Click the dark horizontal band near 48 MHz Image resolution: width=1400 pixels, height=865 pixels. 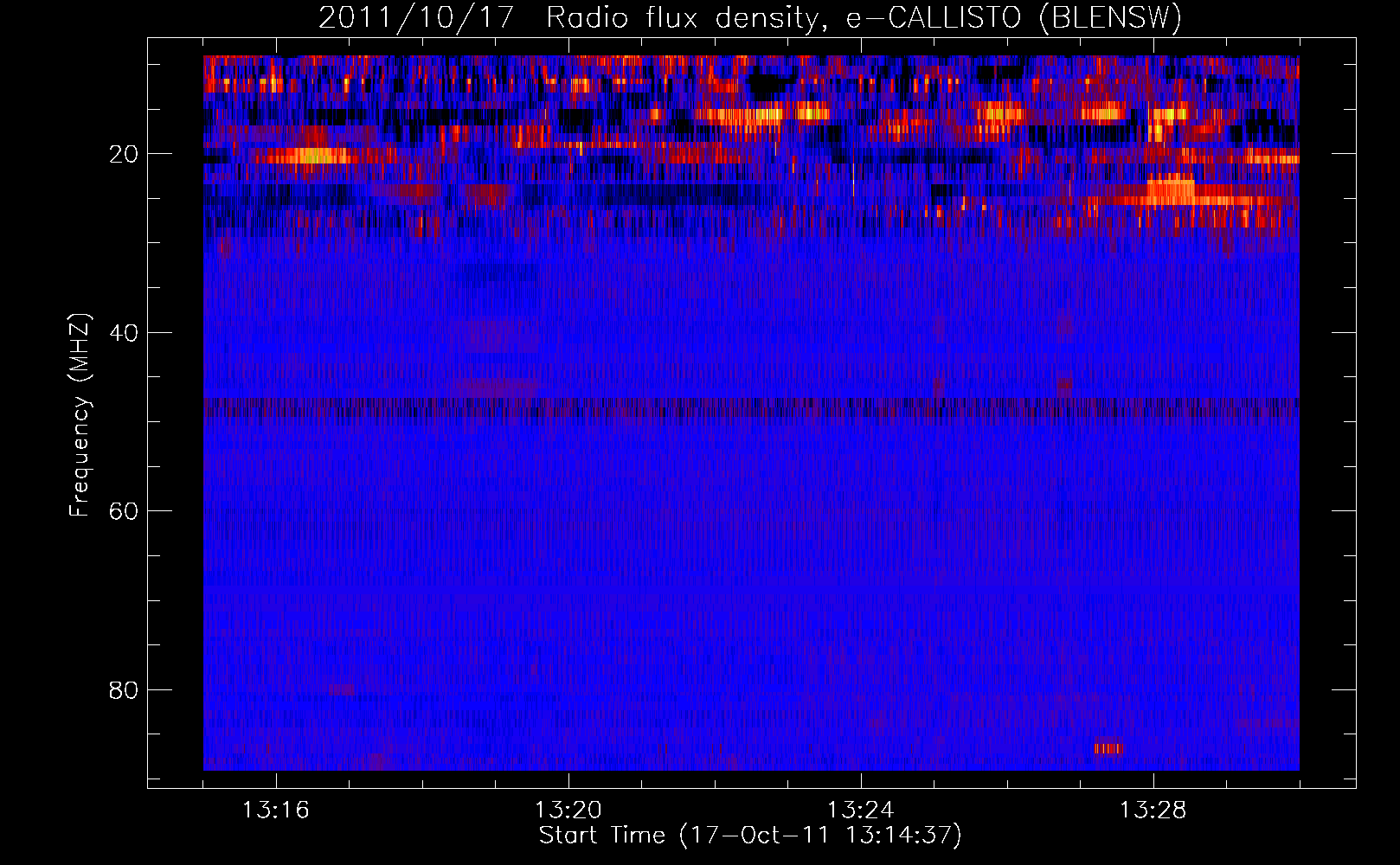point(751,407)
